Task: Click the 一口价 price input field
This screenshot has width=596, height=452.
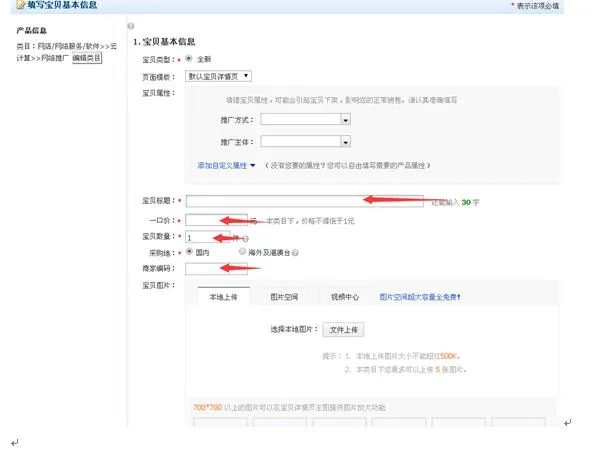Action: [x=216, y=220]
